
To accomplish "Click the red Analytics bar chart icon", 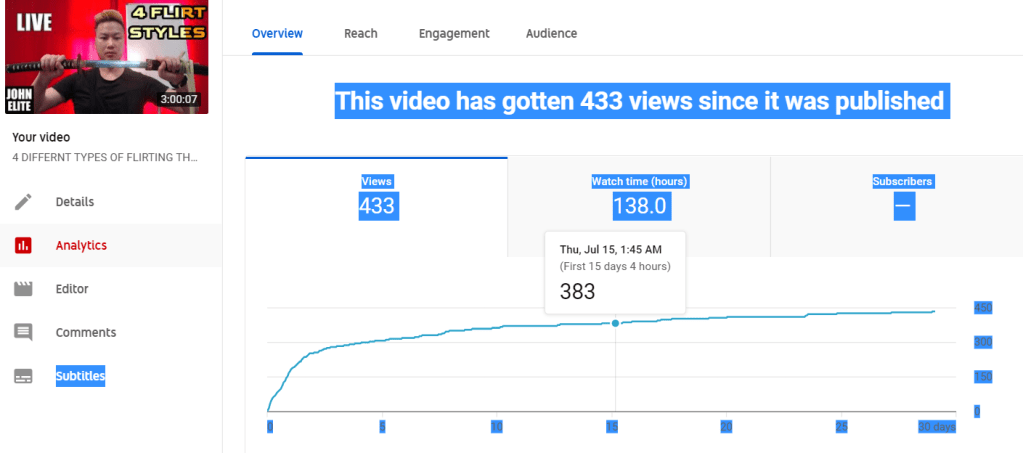I will 23,245.
